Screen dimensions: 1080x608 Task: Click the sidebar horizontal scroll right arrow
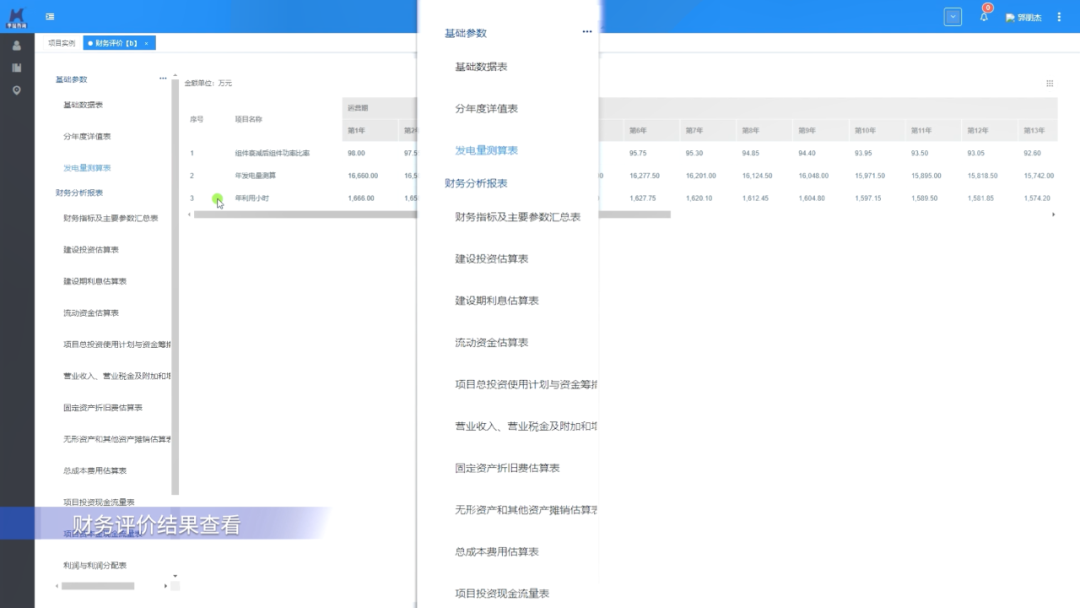click(x=165, y=586)
